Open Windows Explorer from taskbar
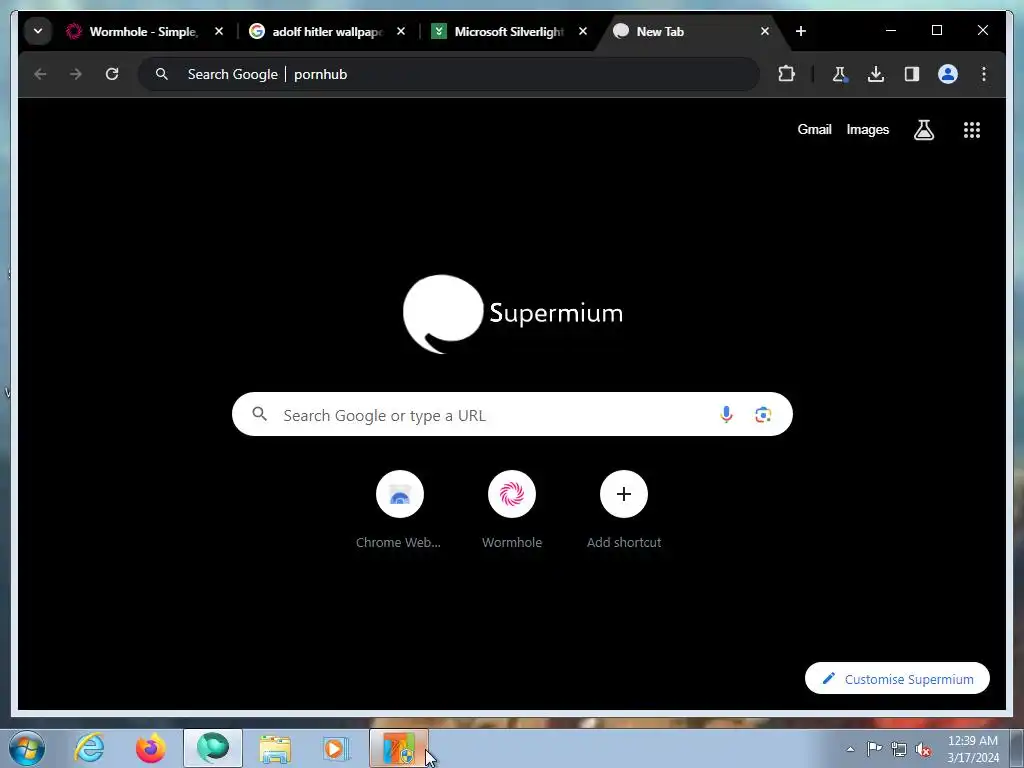This screenshot has height=768, width=1024. pos(275,748)
